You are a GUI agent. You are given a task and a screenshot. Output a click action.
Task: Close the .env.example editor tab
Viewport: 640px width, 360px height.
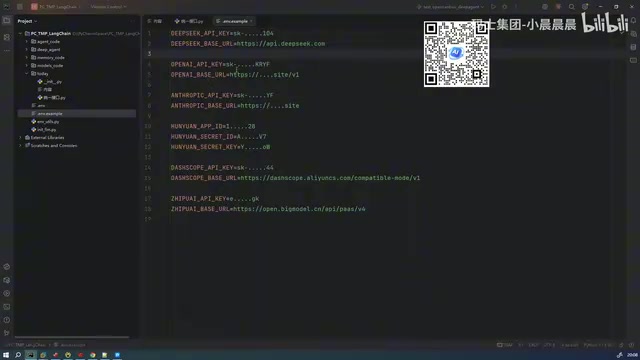click(x=251, y=21)
